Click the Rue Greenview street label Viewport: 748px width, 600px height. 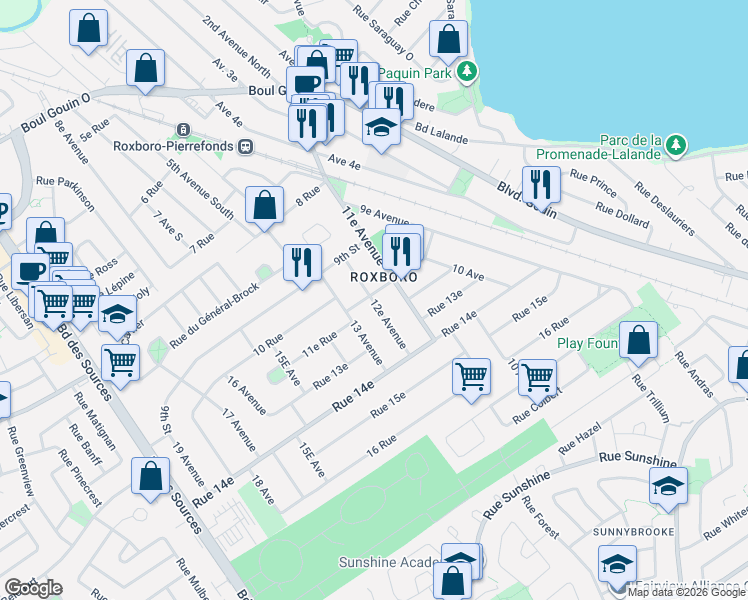[x=21, y=461]
